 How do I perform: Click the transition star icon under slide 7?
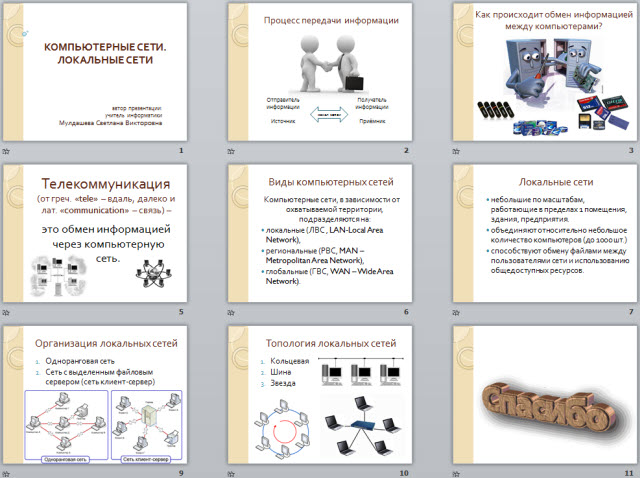[x=457, y=311]
